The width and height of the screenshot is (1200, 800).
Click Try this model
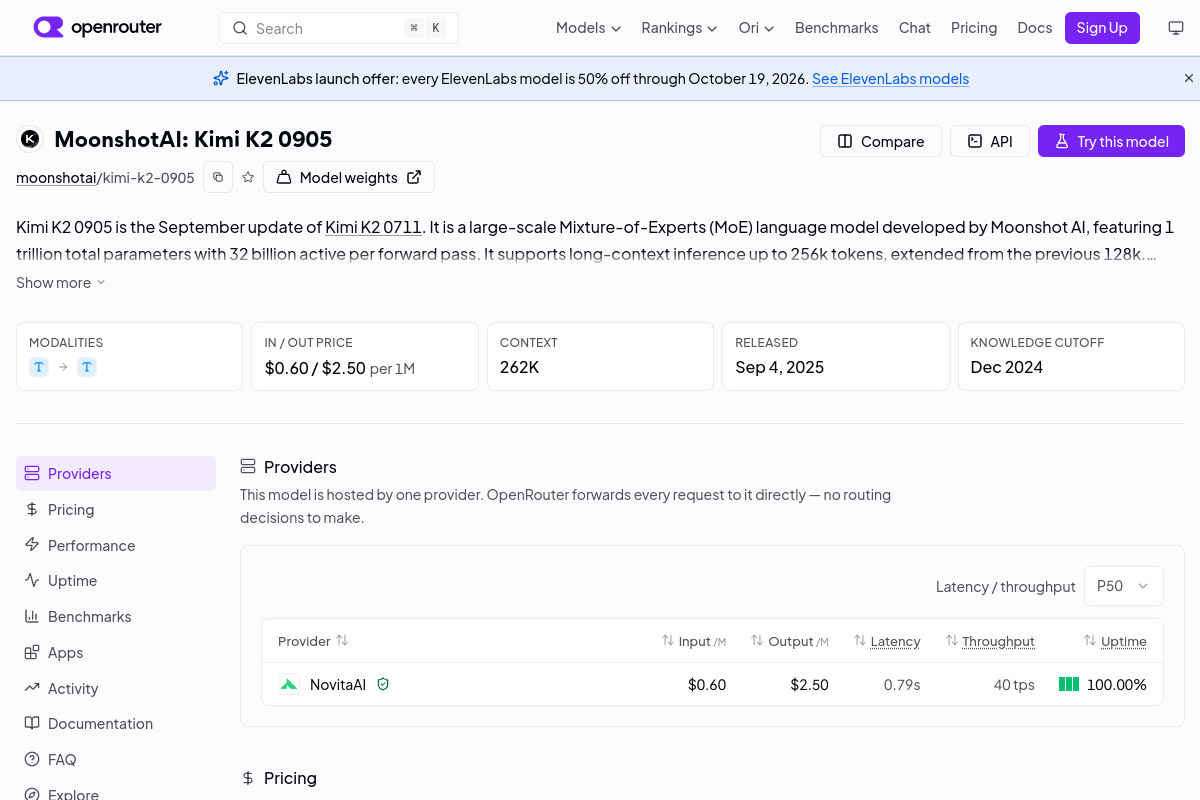click(x=1111, y=141)
